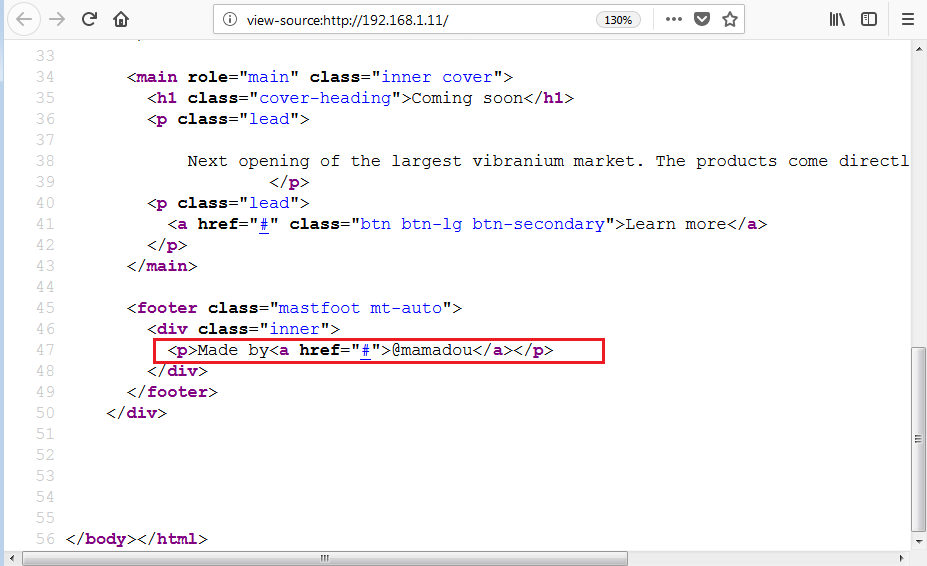The image size is (927, 566).
Task: Click the vertical scrollbar thumb
Action: pos(917,438)
